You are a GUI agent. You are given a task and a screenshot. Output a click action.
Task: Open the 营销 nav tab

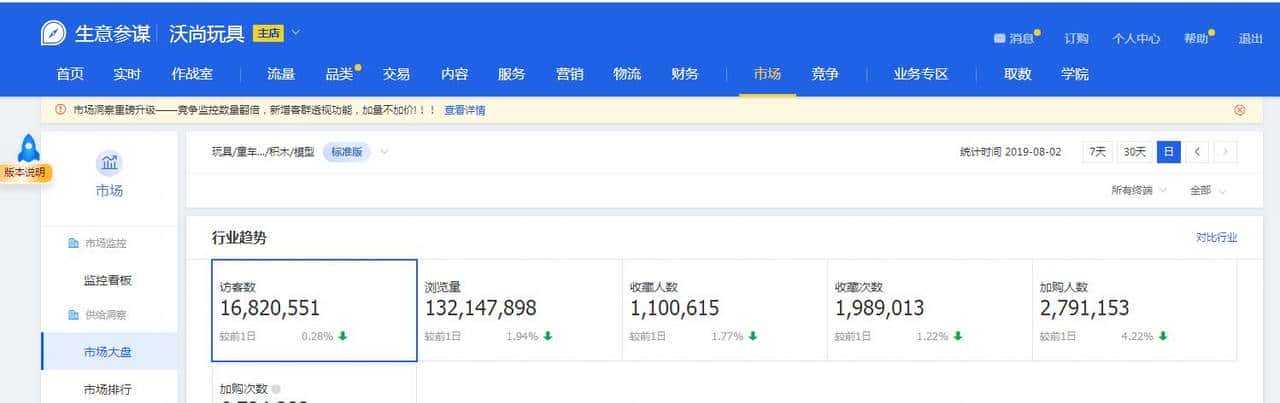(570, 74)
